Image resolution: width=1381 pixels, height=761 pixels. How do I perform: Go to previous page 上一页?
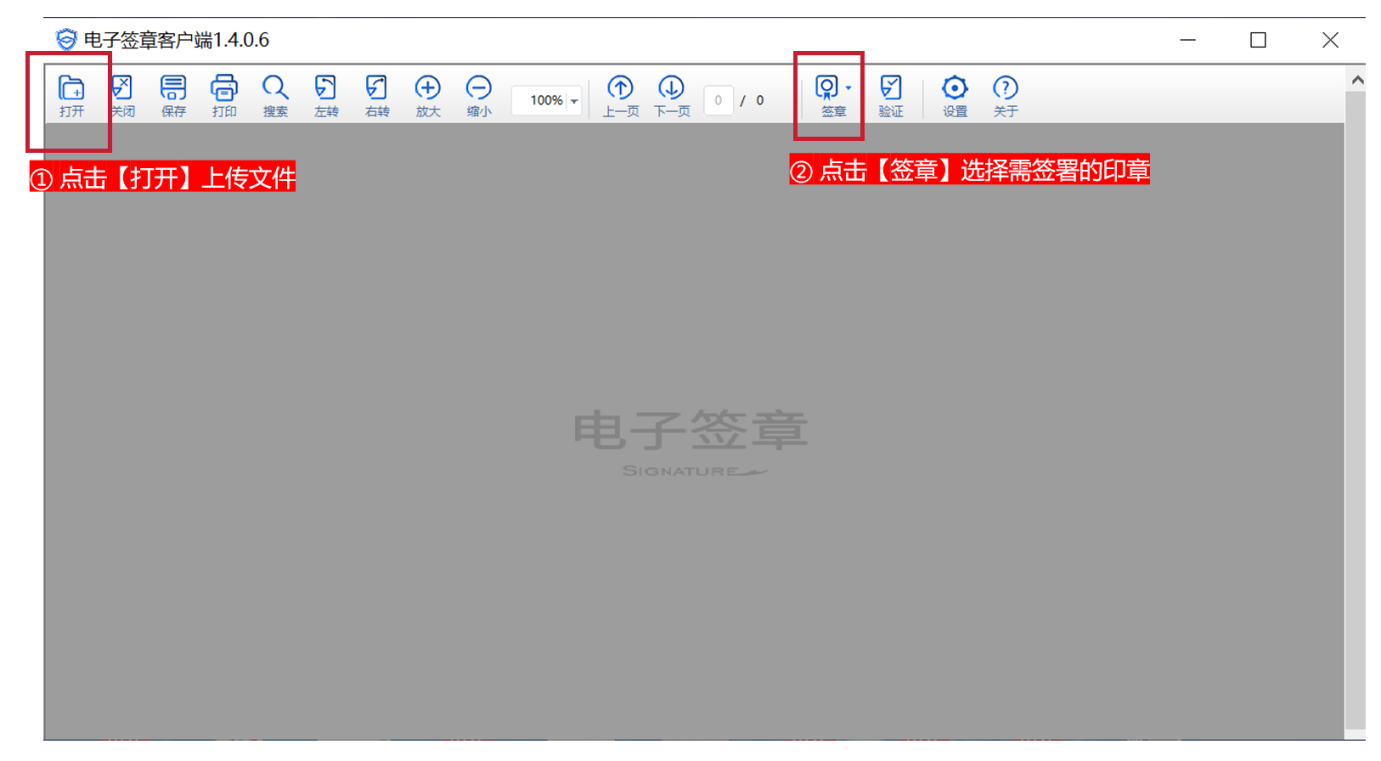[620, 96]
